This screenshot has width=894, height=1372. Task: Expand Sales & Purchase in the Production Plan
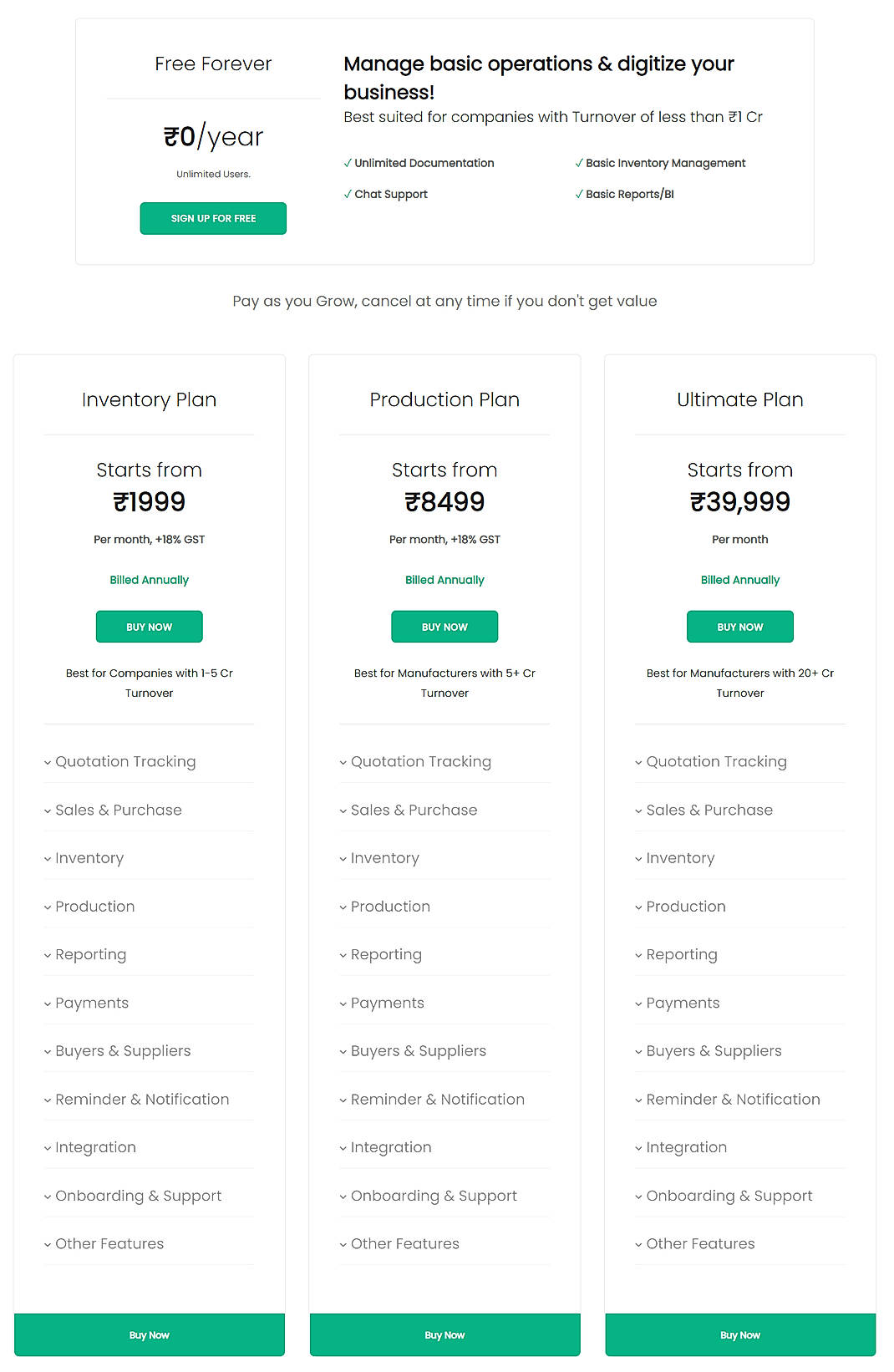tap(414, 810)
